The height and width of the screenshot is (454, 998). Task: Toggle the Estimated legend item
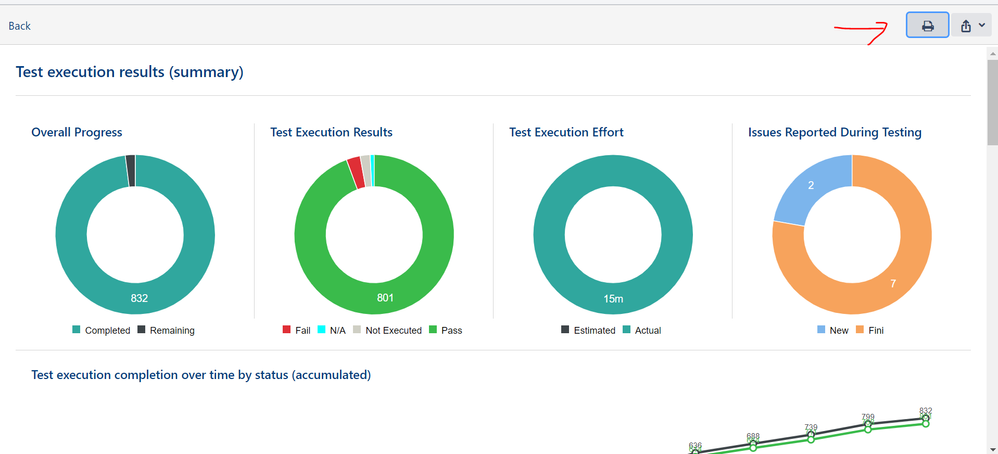[x=588, y=330]
